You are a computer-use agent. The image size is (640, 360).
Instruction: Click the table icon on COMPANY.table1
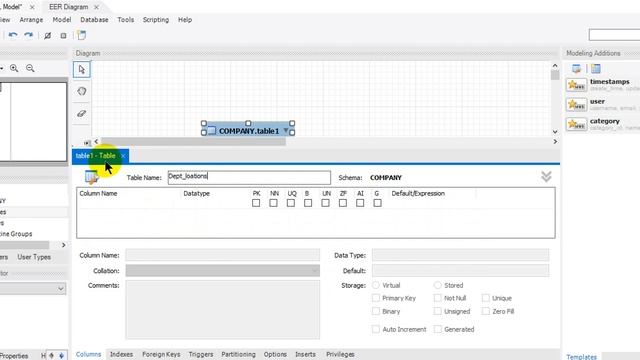pyautogui.click(x=211, y=131)
